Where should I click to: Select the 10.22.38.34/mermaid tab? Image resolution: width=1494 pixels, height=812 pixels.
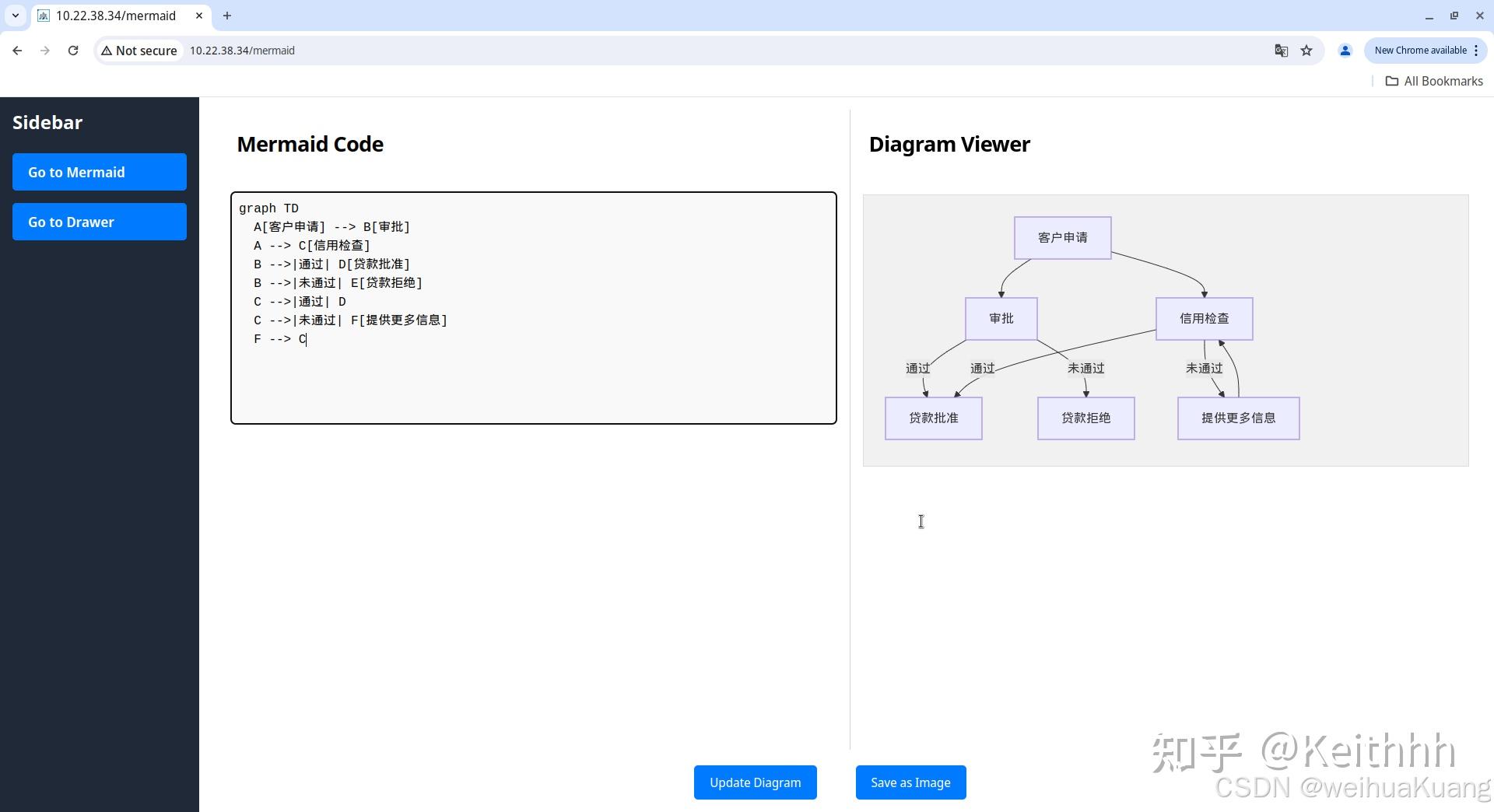[x=116, y=16]
